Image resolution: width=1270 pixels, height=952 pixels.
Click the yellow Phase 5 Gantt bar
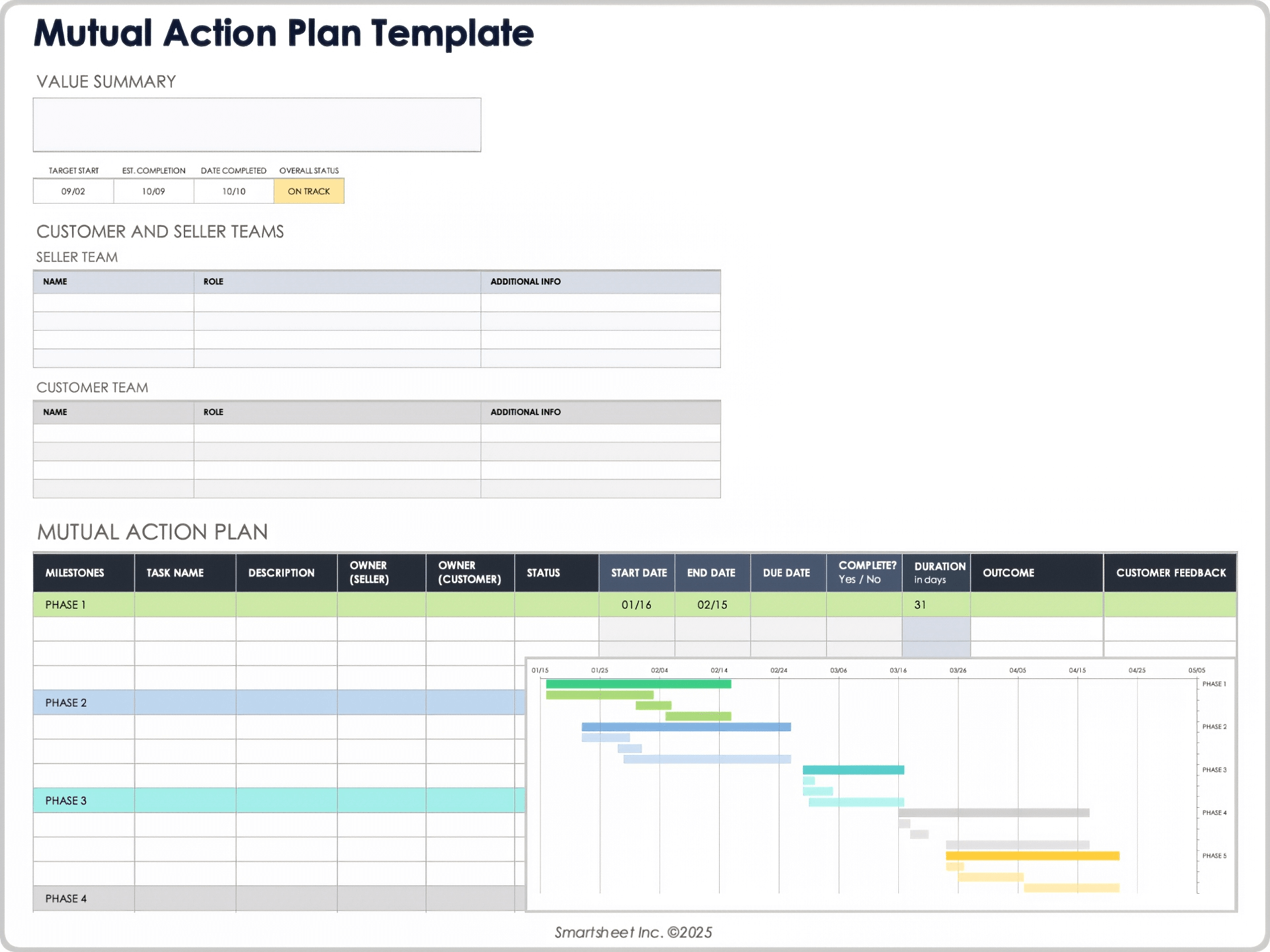pos(1032,855)
